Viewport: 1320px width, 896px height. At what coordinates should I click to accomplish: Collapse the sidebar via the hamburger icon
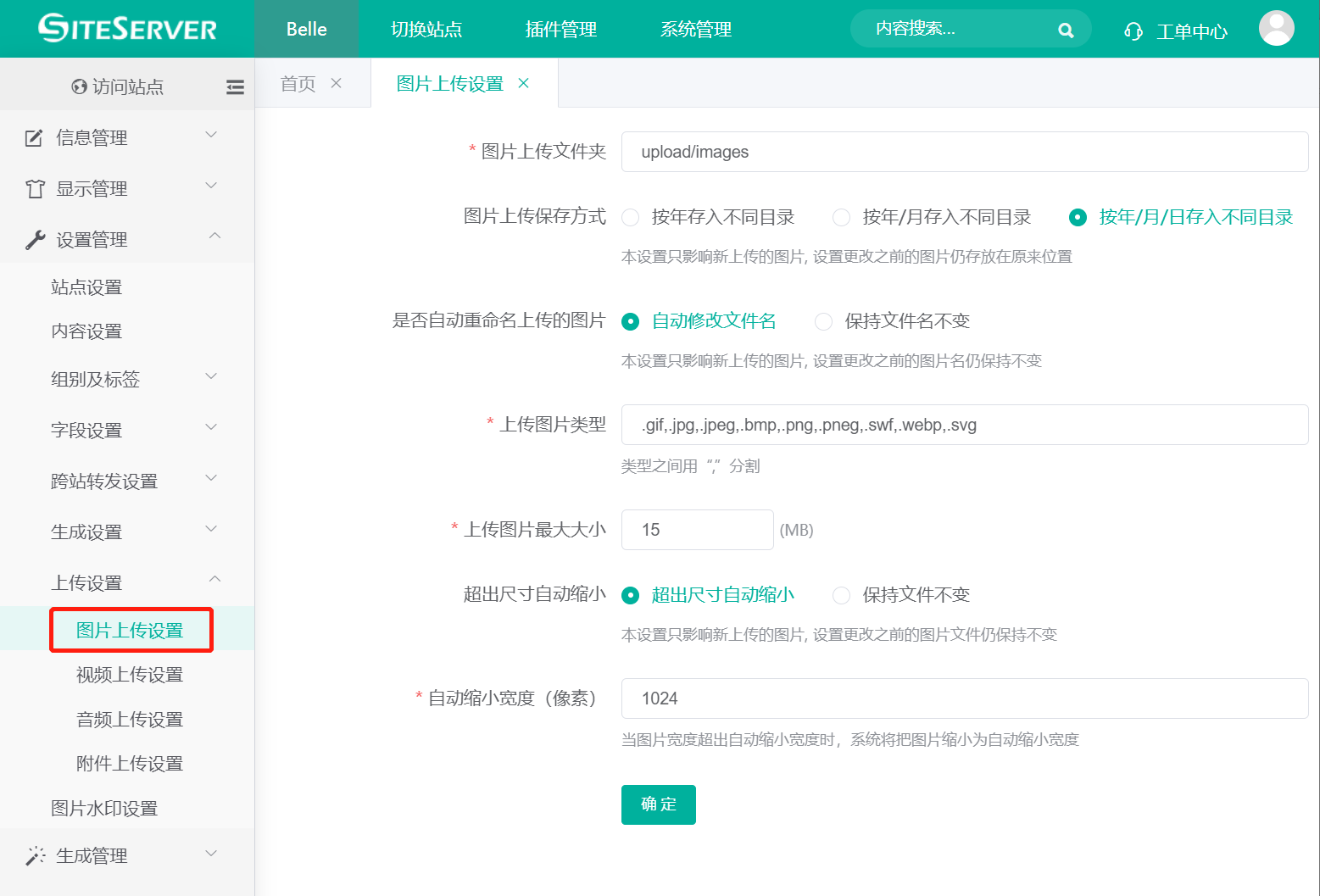pyautogui.click(x=235, y=86)
